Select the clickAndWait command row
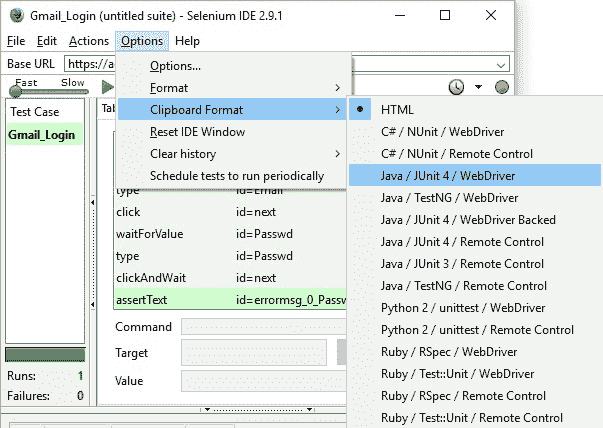The width and height of the screenshot is (603, 428). point(230,278)
